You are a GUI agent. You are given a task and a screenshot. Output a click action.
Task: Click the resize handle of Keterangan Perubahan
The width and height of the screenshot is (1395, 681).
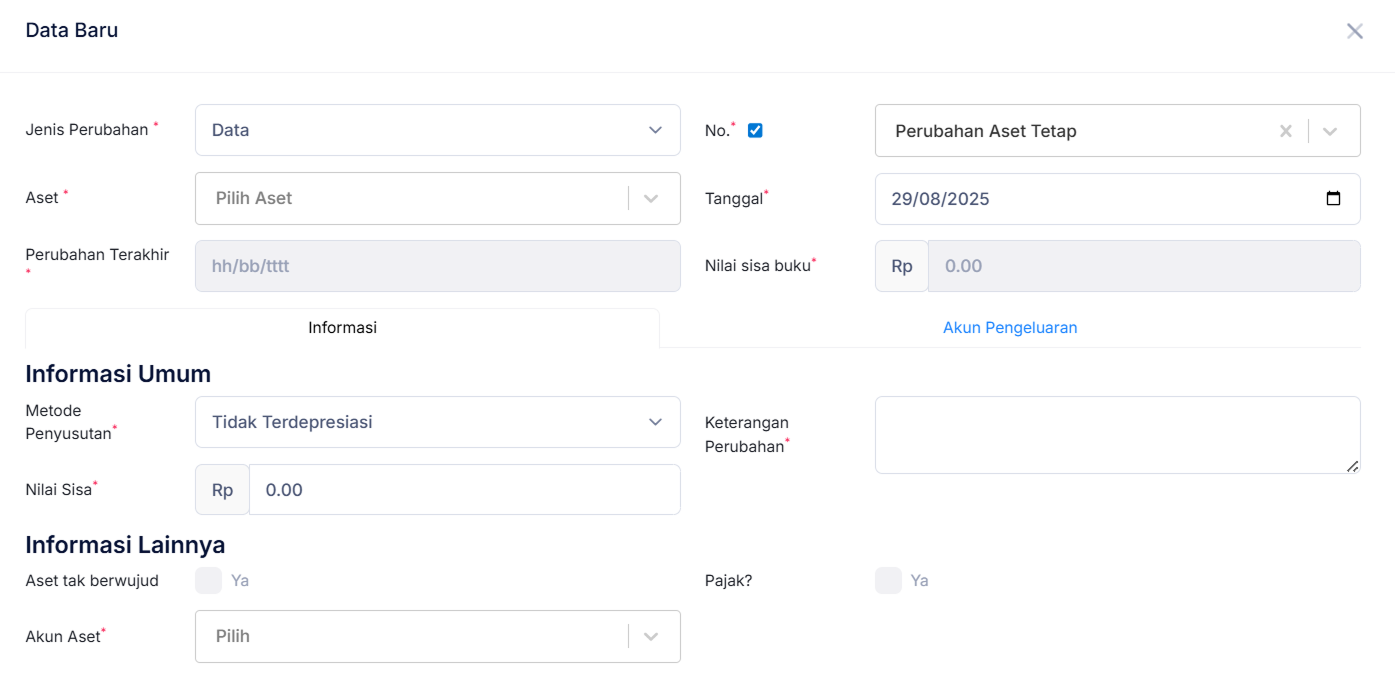point(1352,465)
